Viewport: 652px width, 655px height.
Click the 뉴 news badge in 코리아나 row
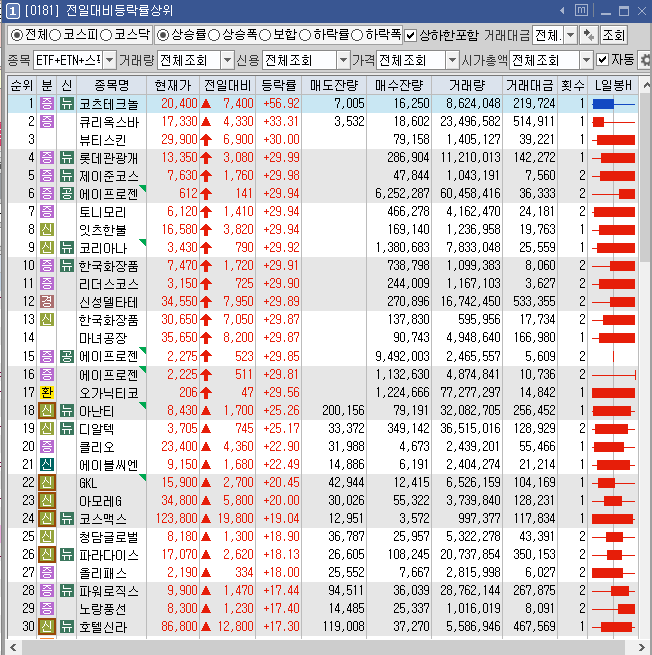(67, 248)
